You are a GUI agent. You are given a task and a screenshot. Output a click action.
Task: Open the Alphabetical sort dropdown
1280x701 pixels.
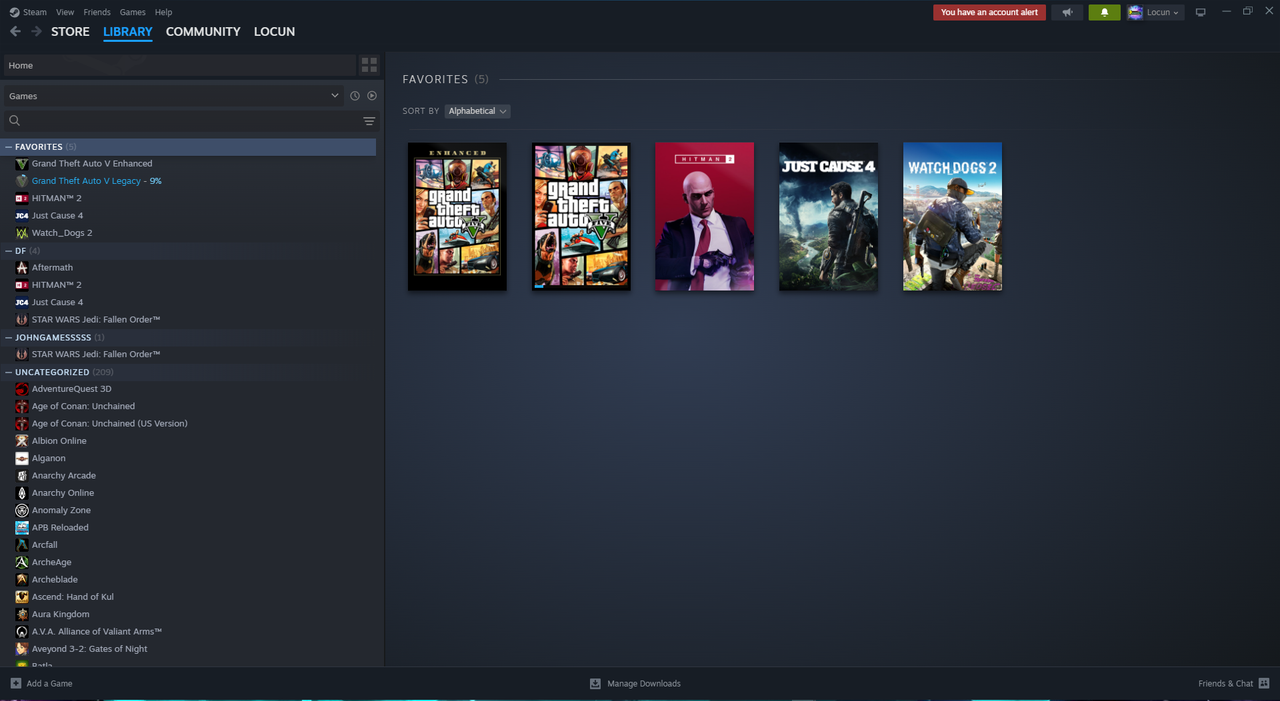478,111
